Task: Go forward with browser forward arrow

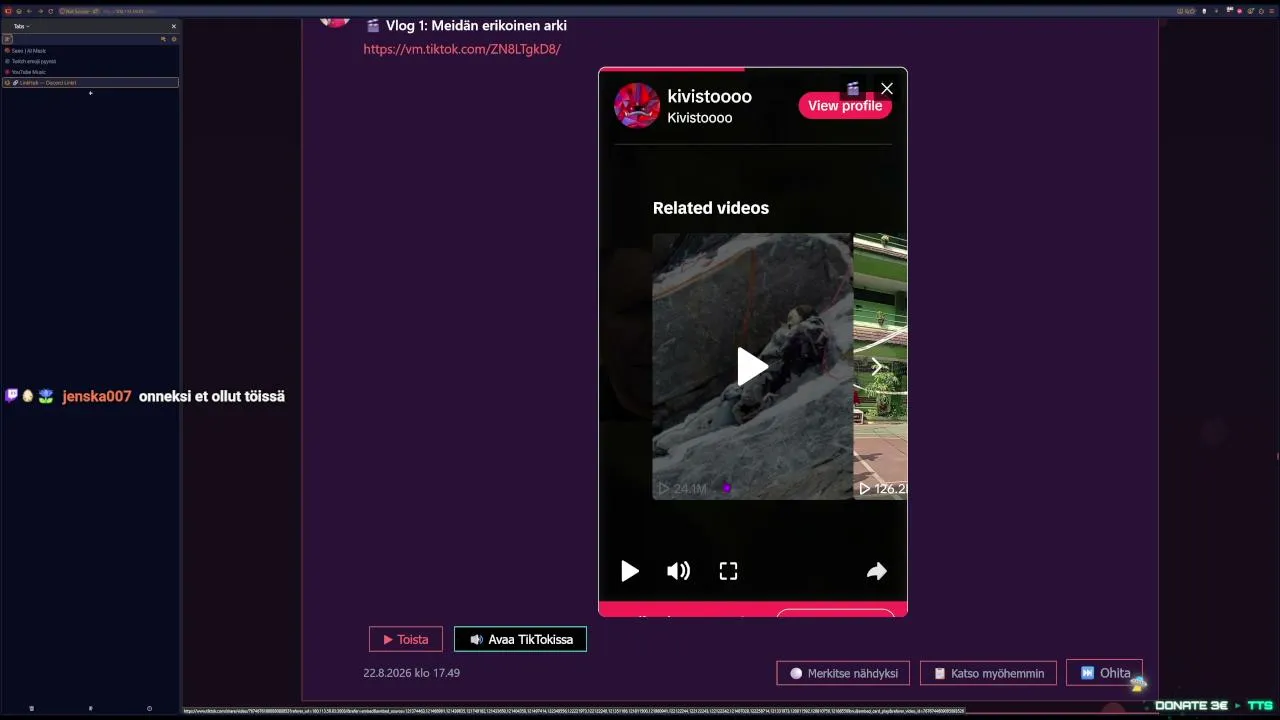Action: (x=40, y=11)
